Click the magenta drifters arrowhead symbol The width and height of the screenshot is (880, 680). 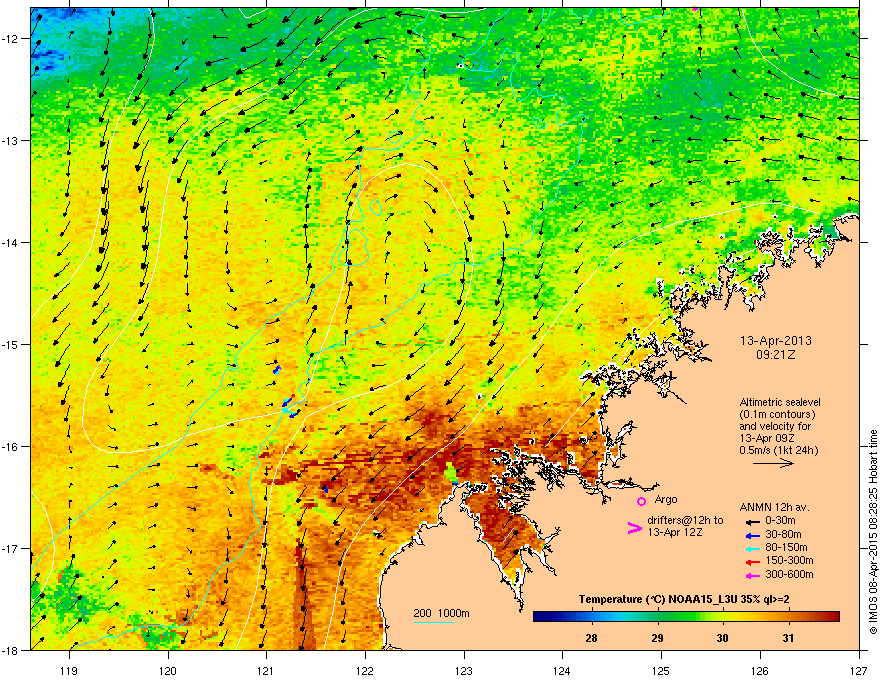[x=634, y=528]
